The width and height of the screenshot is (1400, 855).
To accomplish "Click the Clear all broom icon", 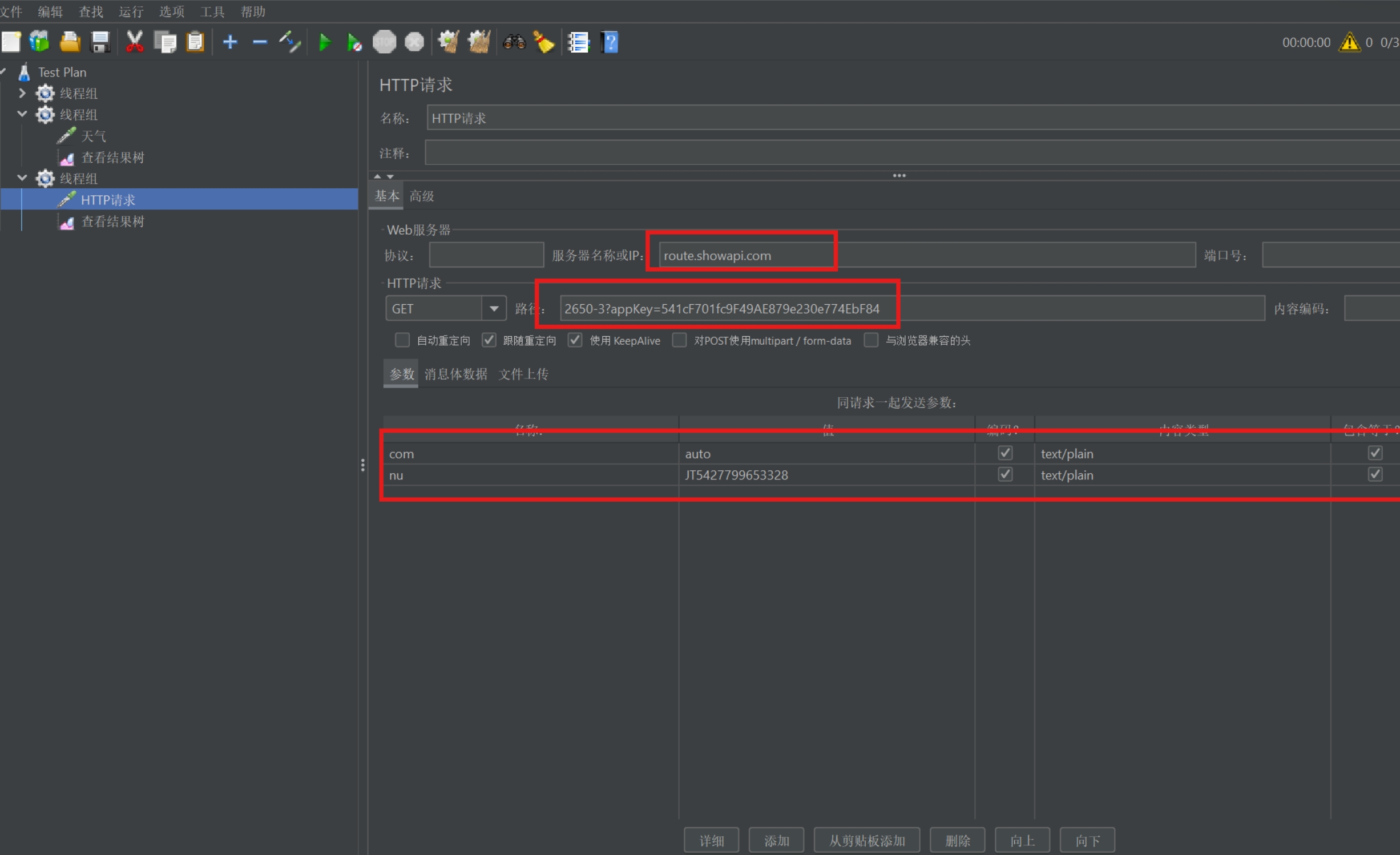I will pos(478,42).
